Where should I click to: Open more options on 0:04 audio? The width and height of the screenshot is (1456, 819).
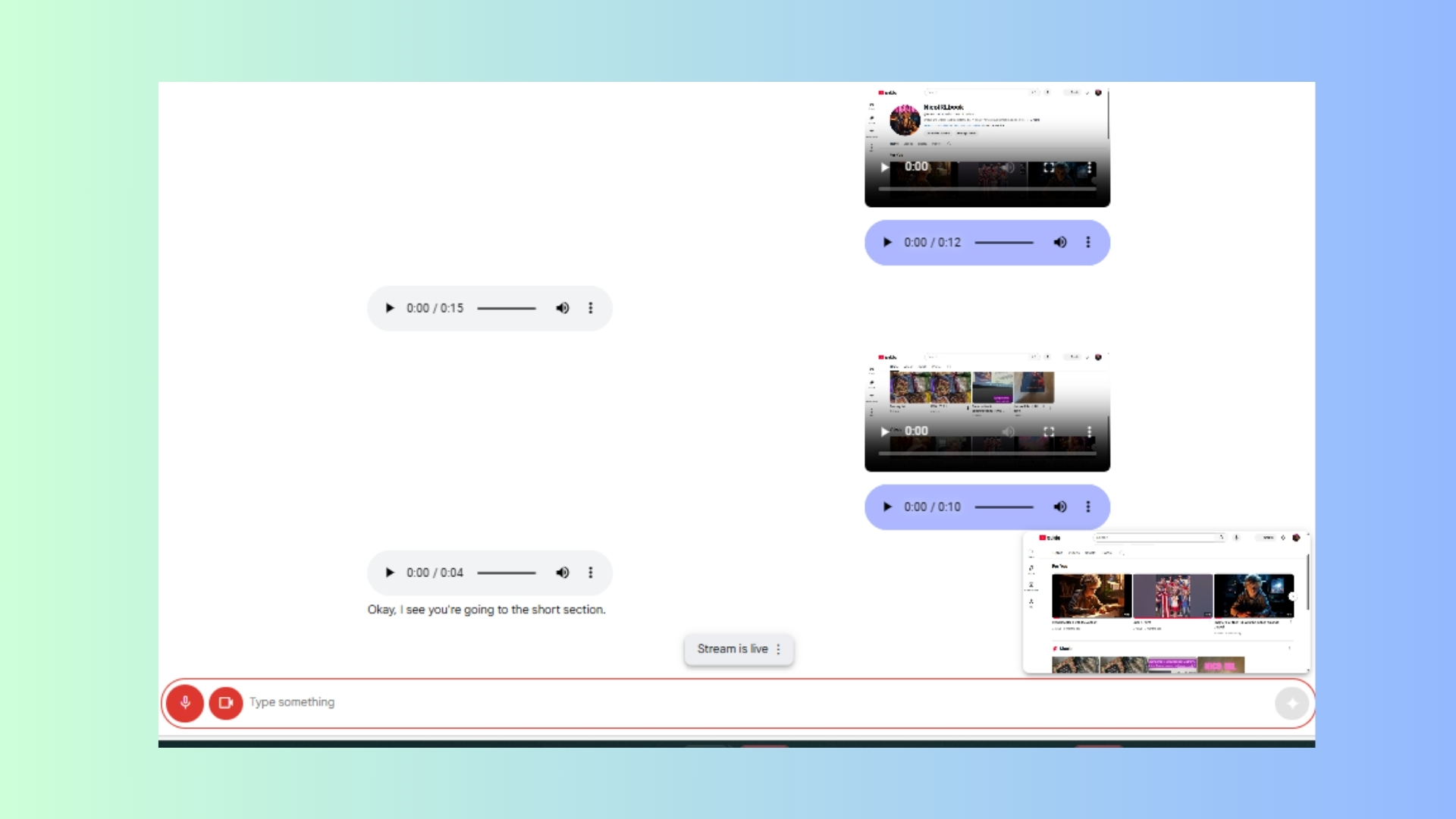[x=591, y=573]
